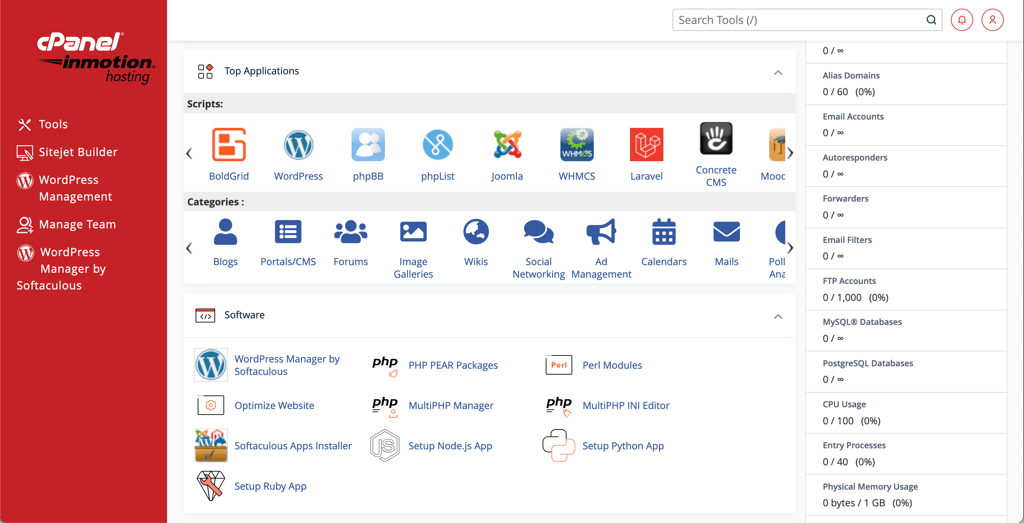Click the notifications bell icon

point(961,20)
